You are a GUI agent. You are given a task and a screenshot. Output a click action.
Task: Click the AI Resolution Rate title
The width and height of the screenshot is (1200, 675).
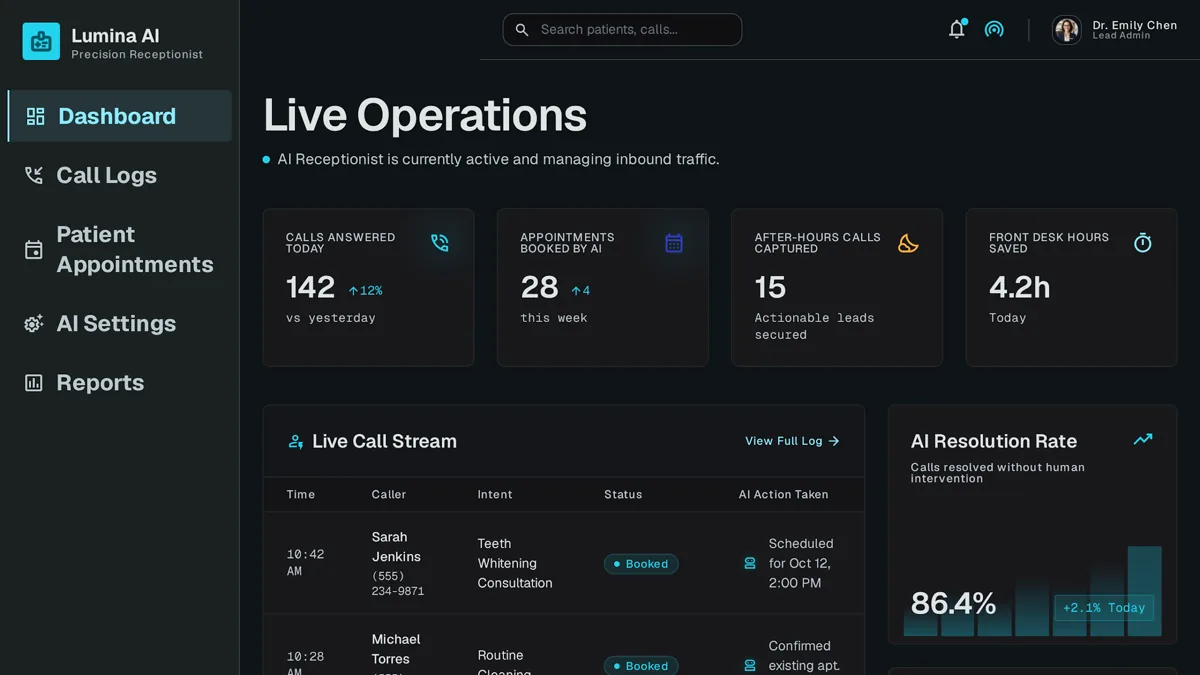(994, 441)
